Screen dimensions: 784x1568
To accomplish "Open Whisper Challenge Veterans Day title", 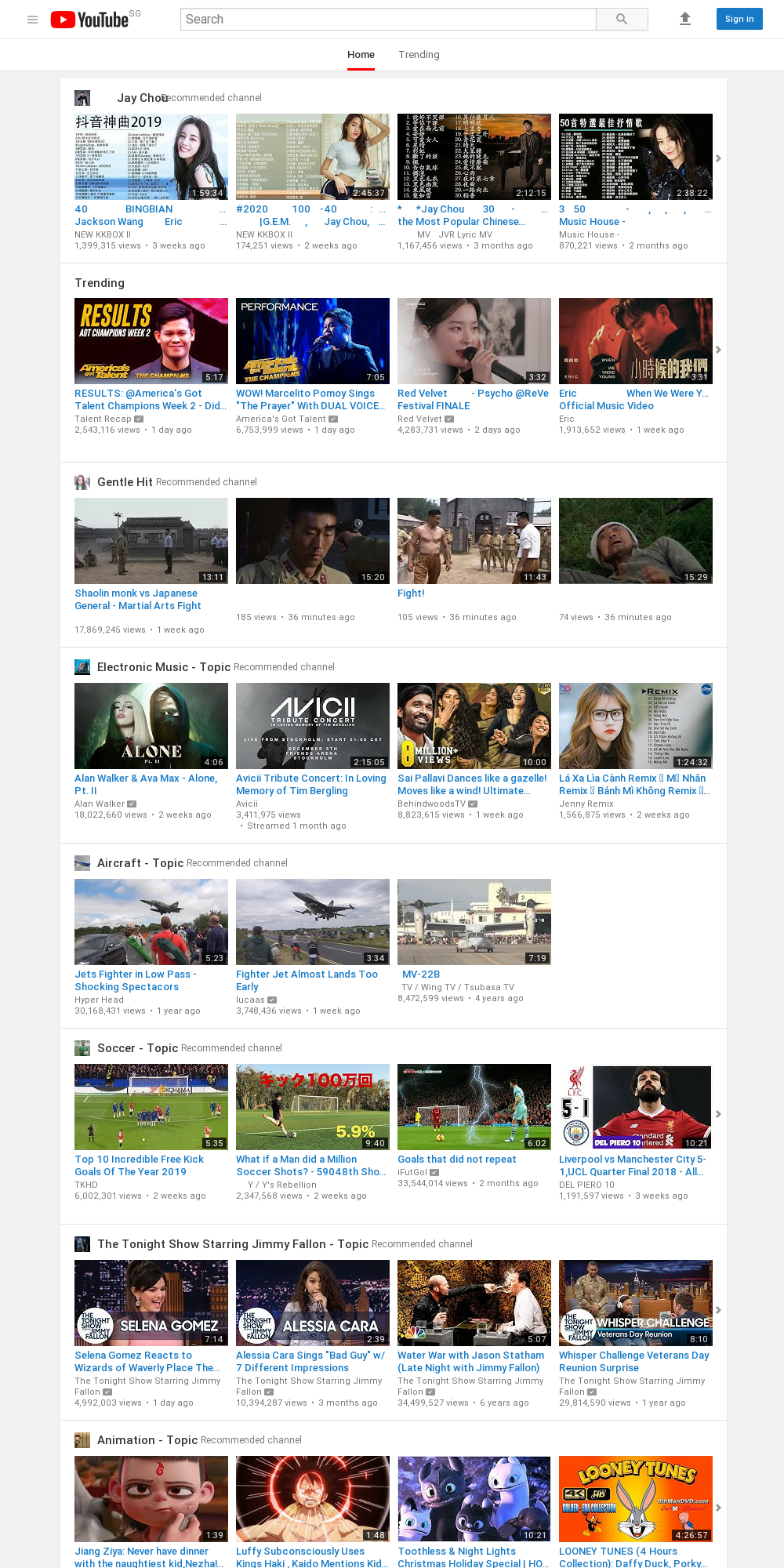I will (634, 1362).
